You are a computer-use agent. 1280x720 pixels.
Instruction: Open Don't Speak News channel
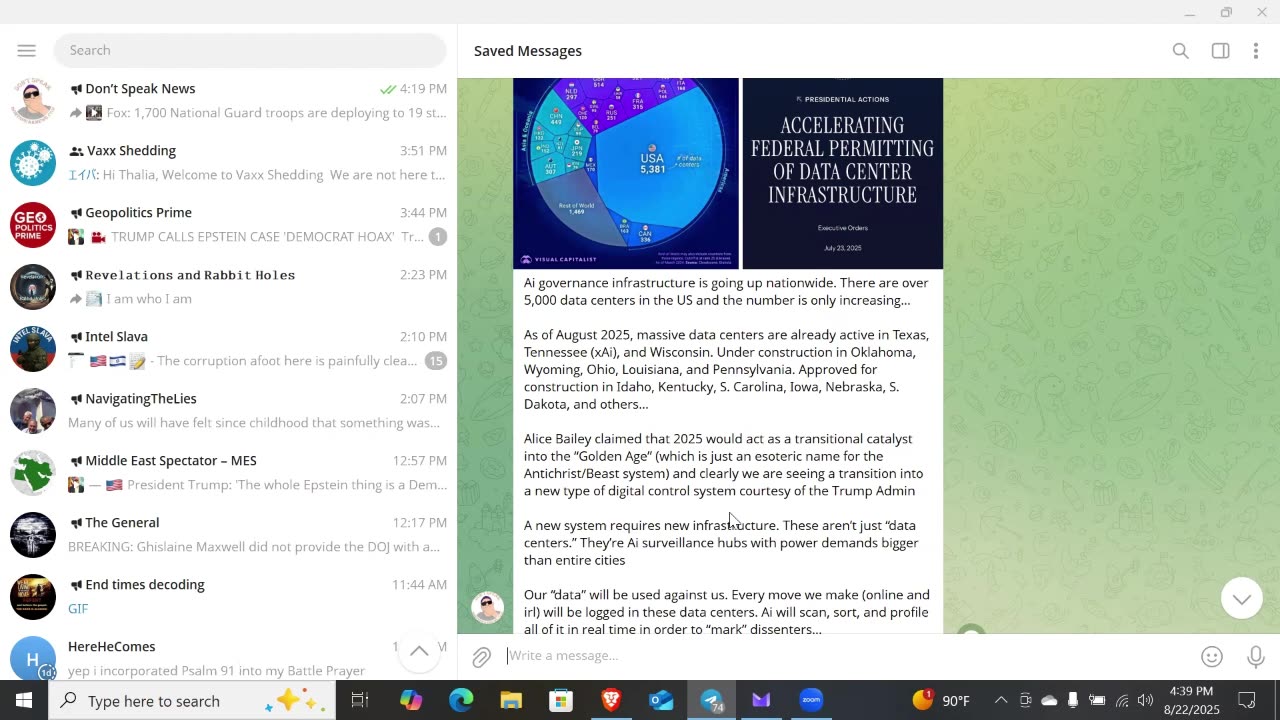(228, 101)
